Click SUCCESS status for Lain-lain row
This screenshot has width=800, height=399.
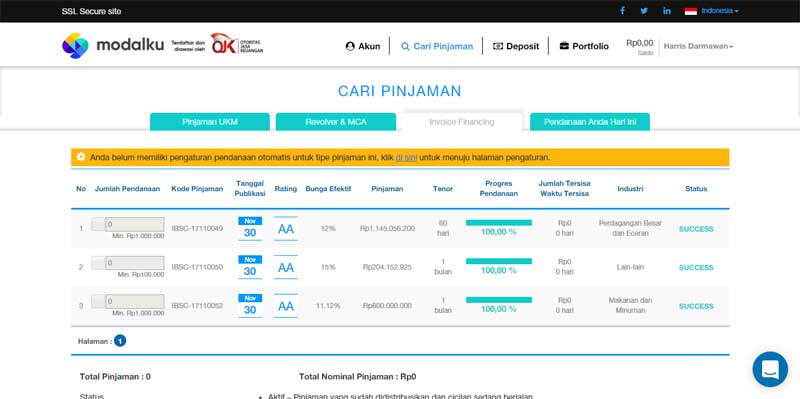click(696, 268)
